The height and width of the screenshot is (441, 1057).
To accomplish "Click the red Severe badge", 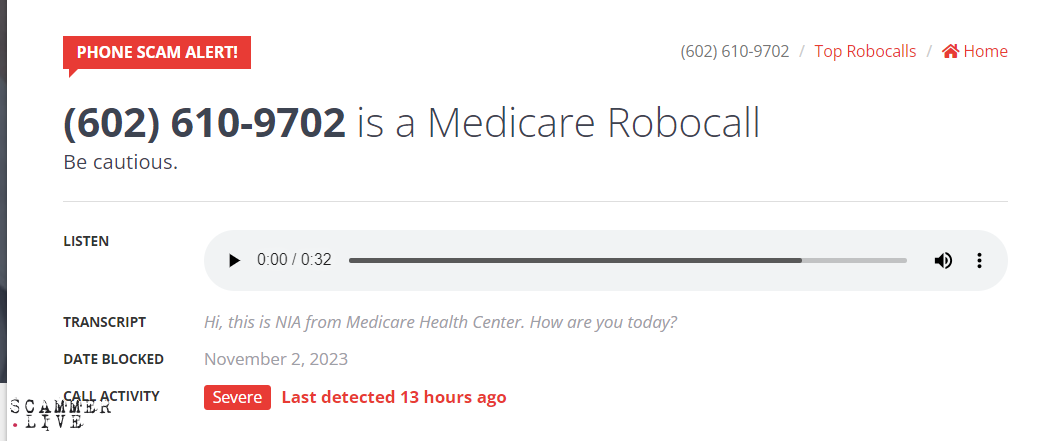I will click(x=237, y=397).
